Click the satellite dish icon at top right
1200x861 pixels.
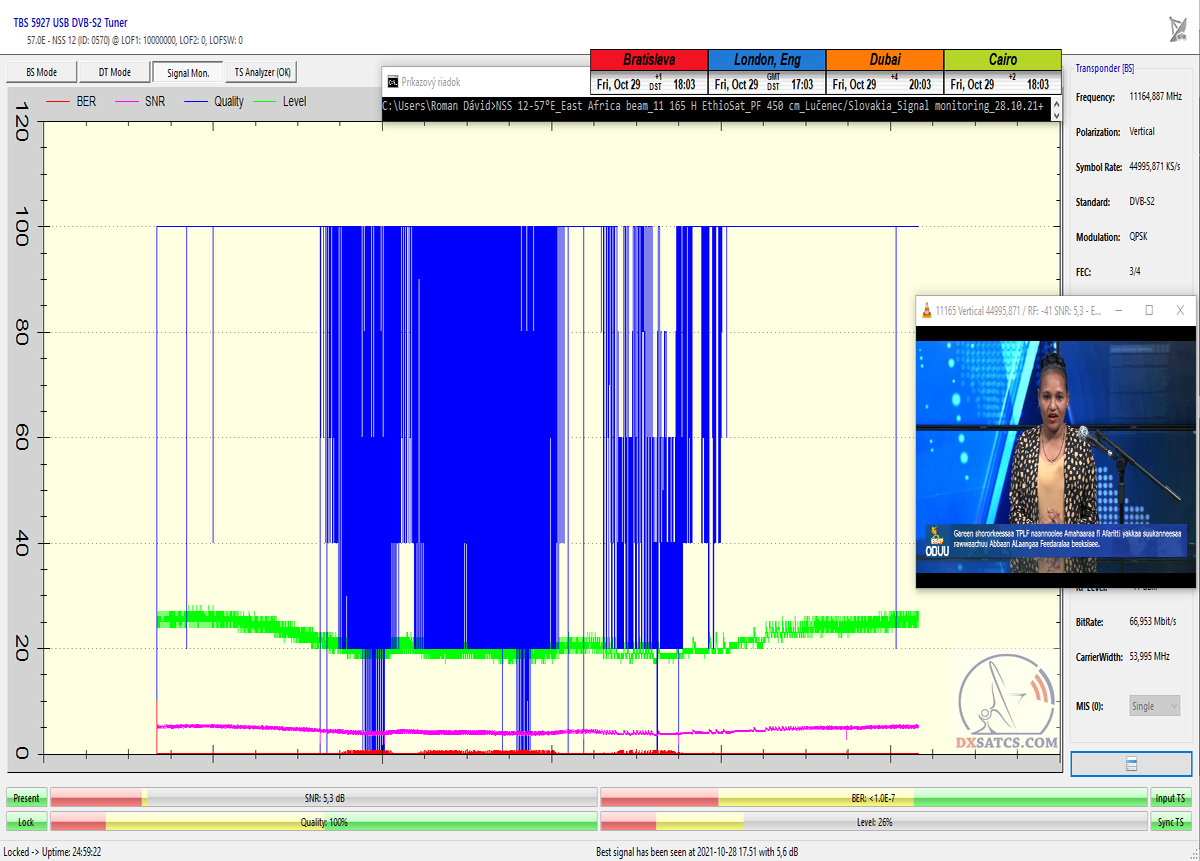pyautogui.click(x=1178, y=29)
